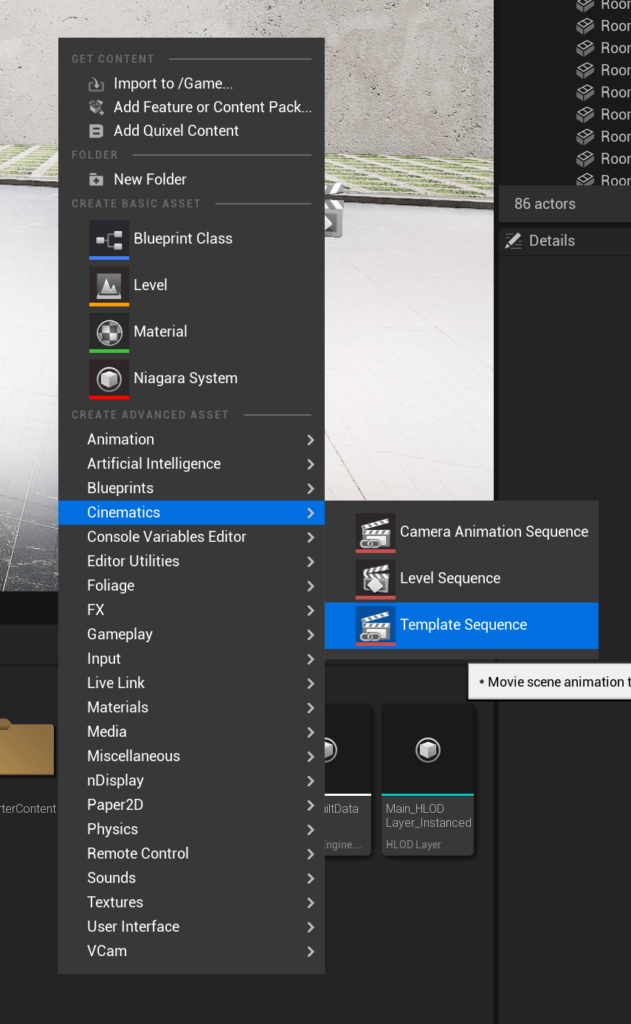Expand the Input submenu arrow

[311, 660]
